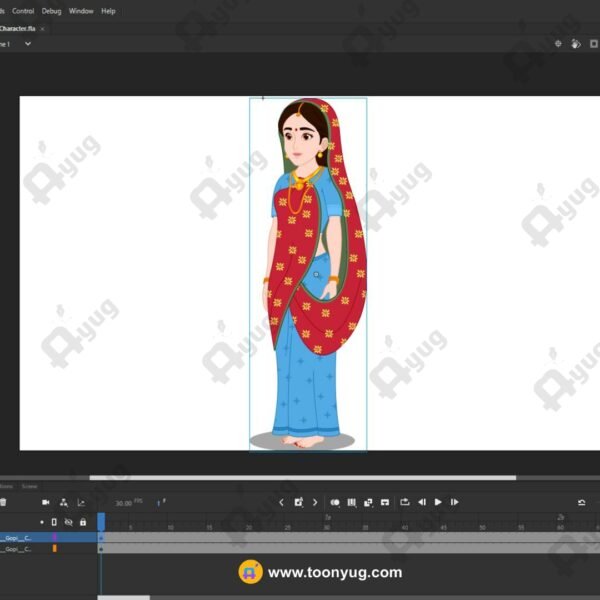Show the layer parenting view
This screenshot has height=600, width=600.
(64, 502)
